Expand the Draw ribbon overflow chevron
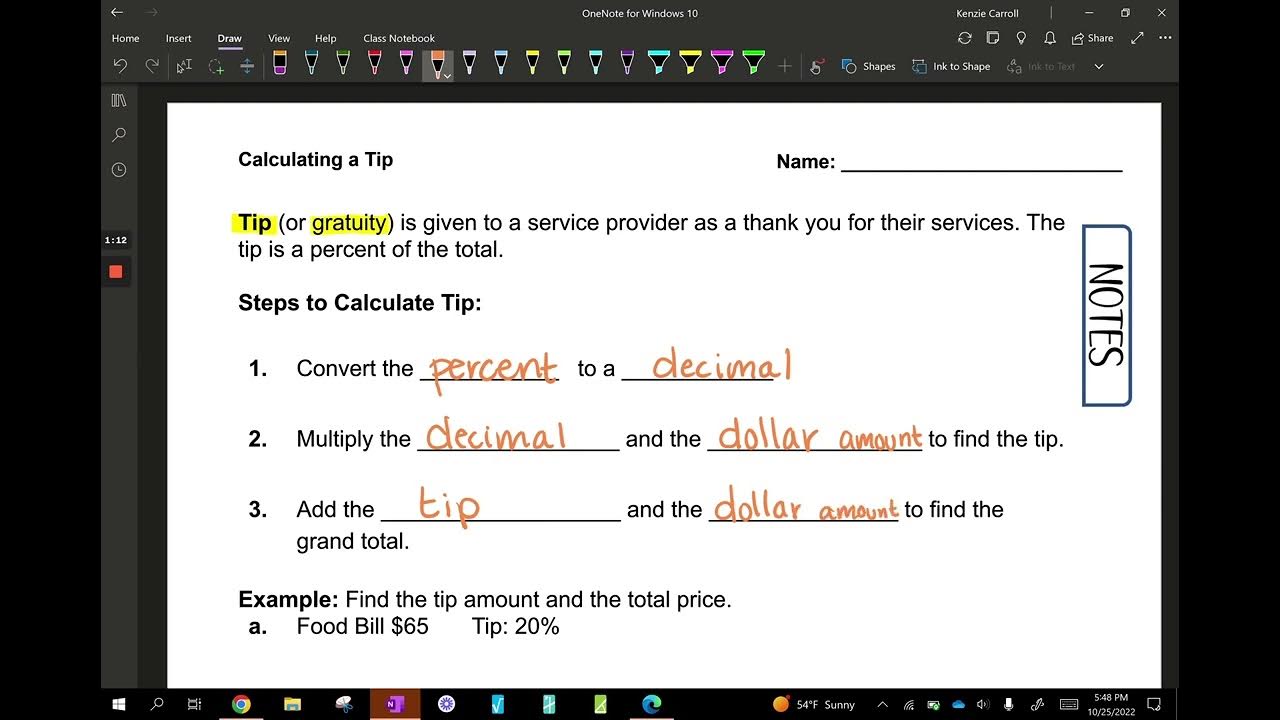The width and height of the screenshot is (1280, 720). [x=1099, y=66]
